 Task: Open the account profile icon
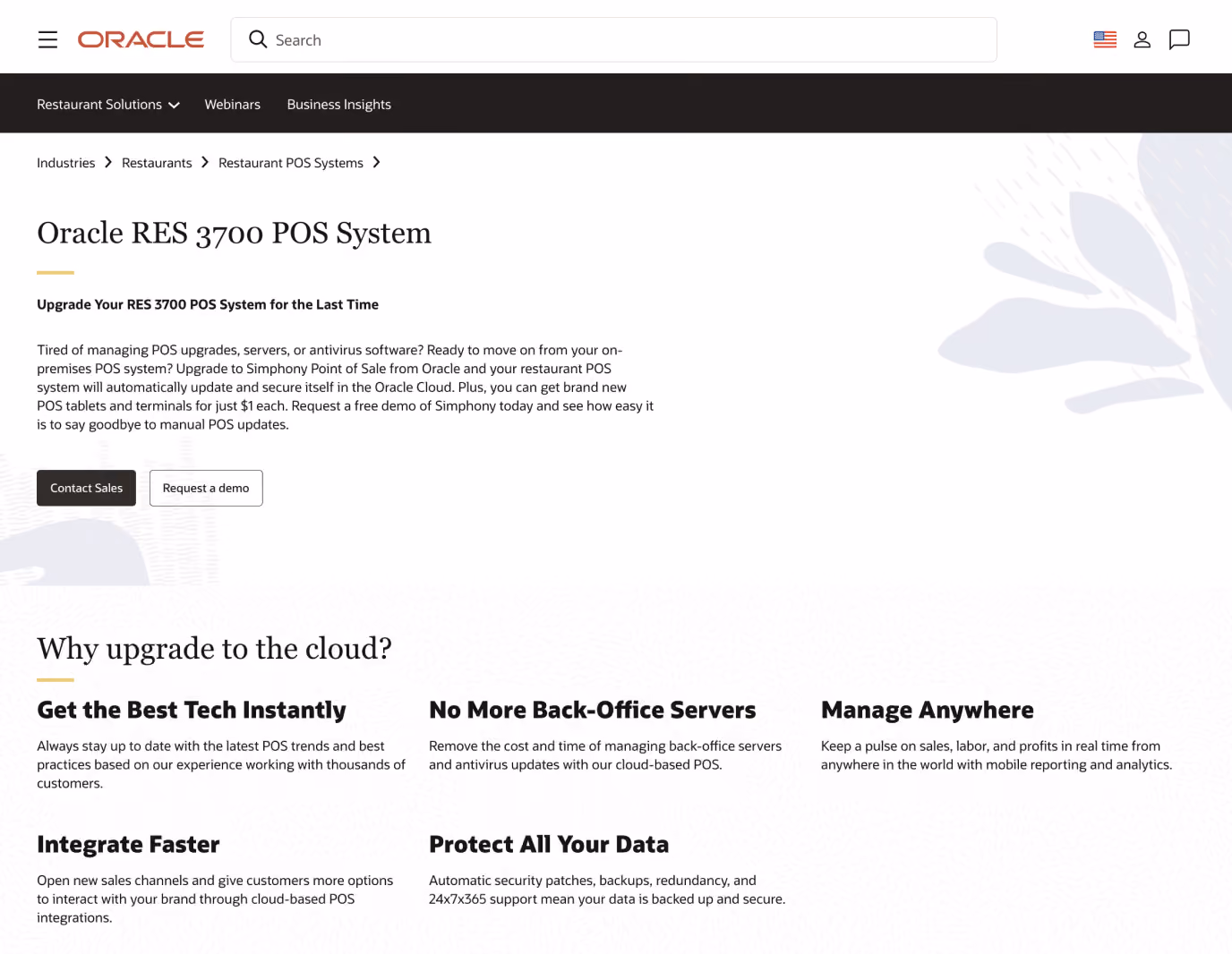[1142, 39]
